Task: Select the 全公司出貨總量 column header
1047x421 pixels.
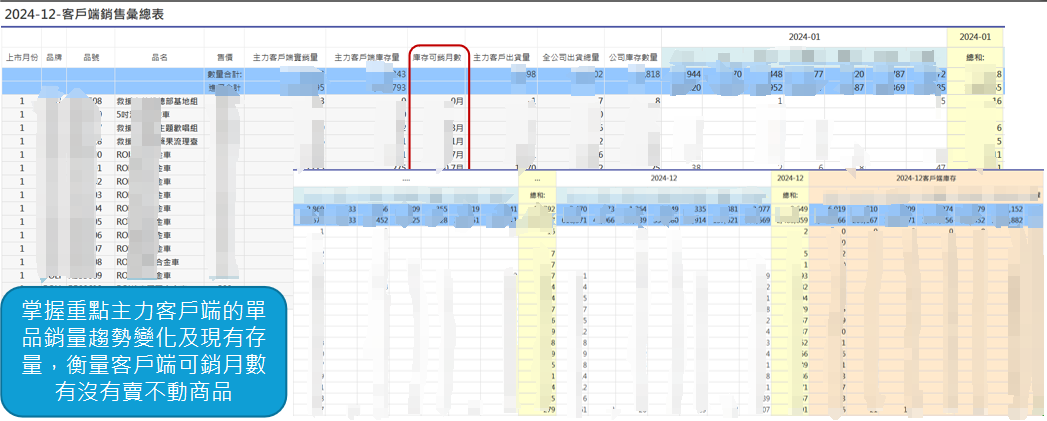Action: 571,58
